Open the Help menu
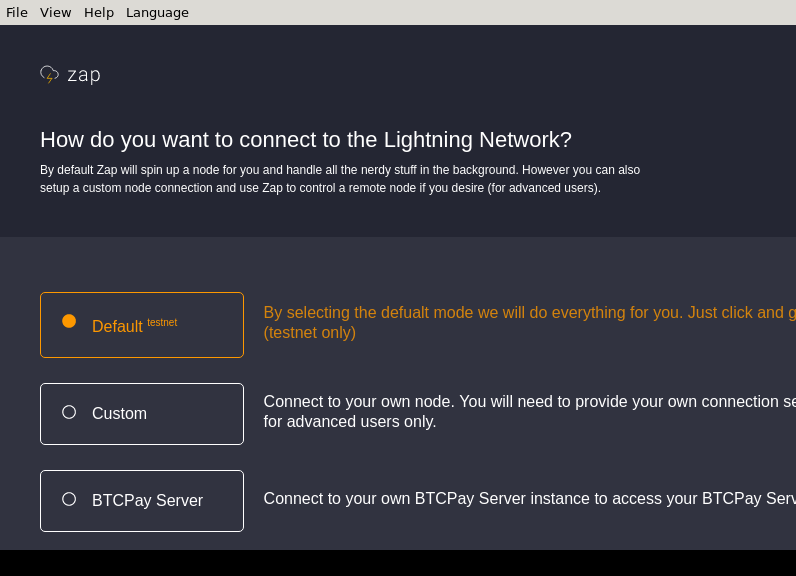 click(98, 12)
